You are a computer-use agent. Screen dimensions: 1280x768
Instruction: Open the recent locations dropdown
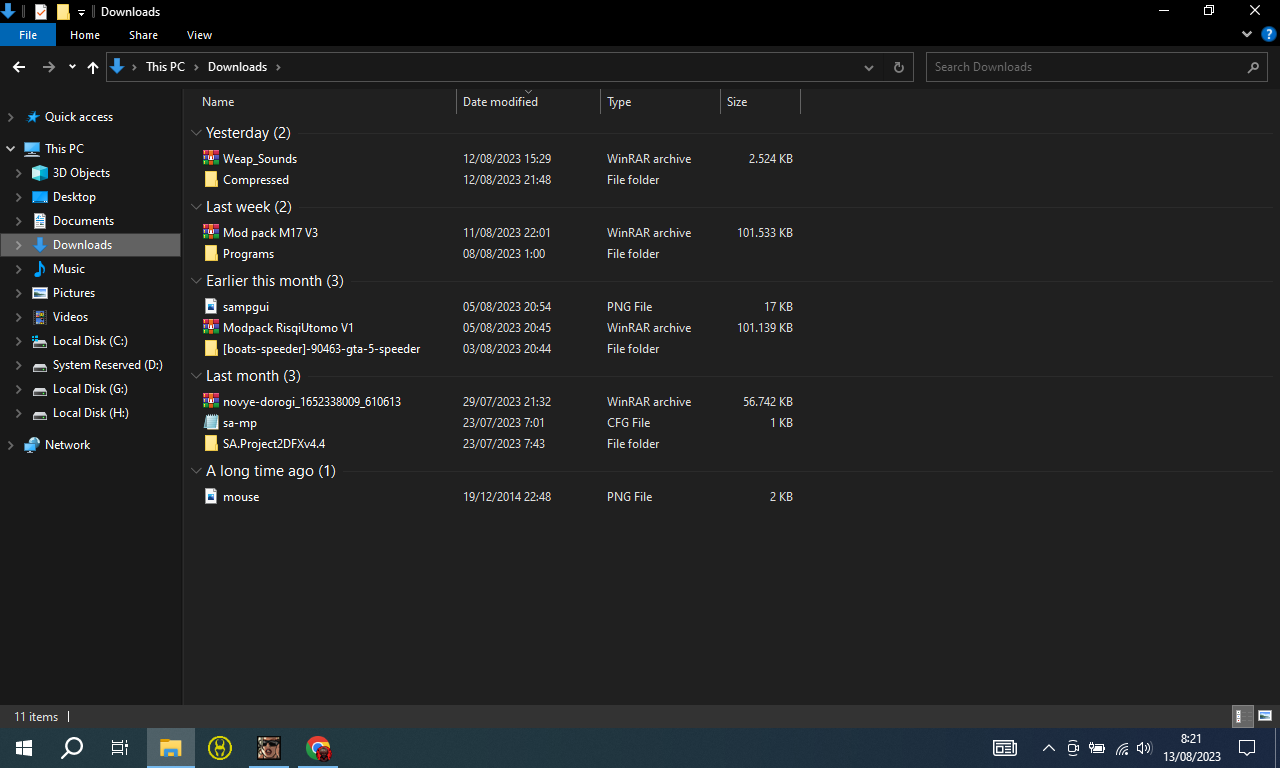pyautogui.click(x=72, y=67)
